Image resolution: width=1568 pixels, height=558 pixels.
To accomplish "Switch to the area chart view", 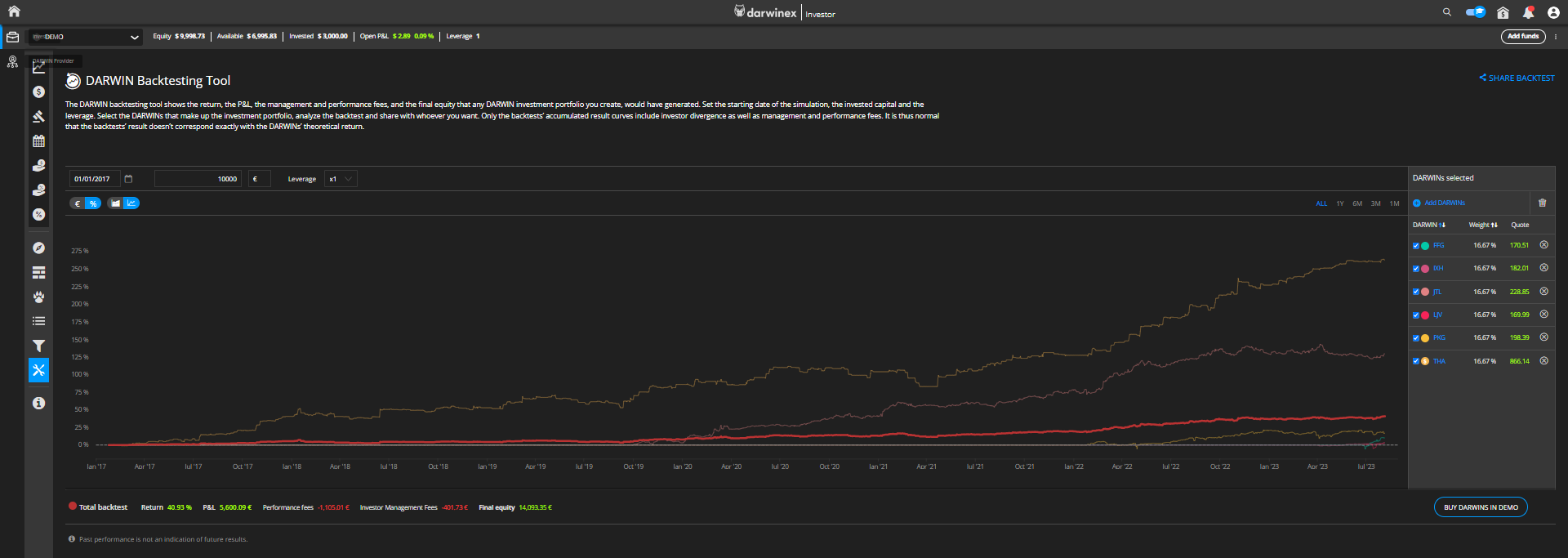I will tap(115, 203).
